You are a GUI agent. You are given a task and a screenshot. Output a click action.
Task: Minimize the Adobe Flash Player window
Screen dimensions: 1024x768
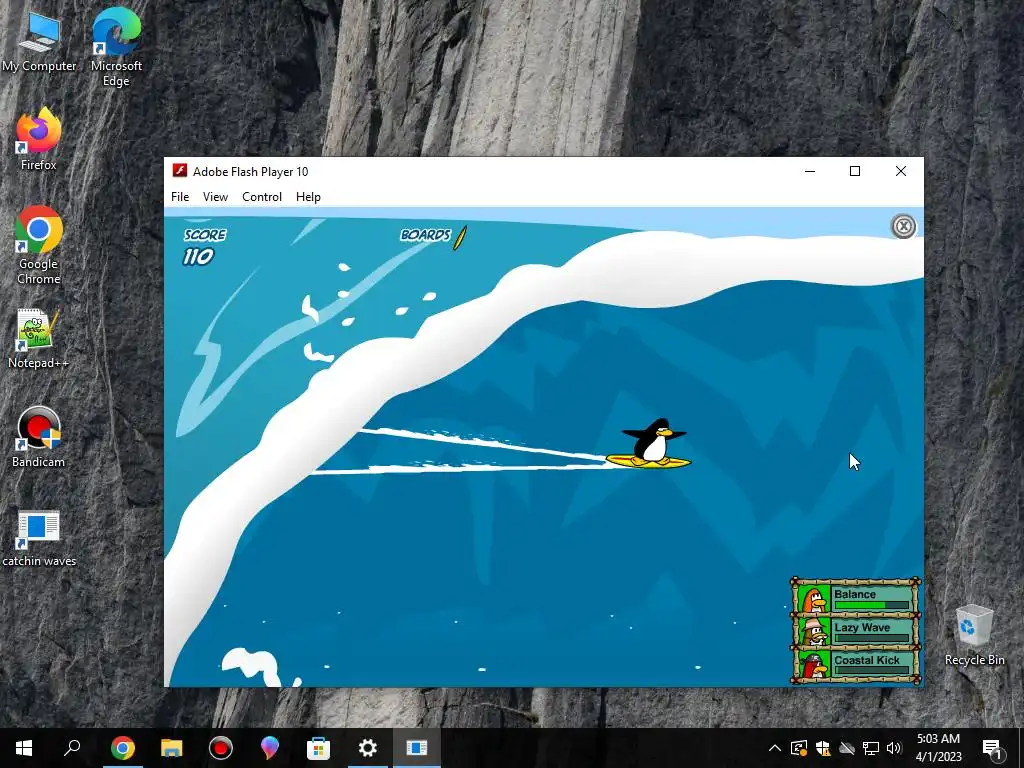(x=810, y=171)
